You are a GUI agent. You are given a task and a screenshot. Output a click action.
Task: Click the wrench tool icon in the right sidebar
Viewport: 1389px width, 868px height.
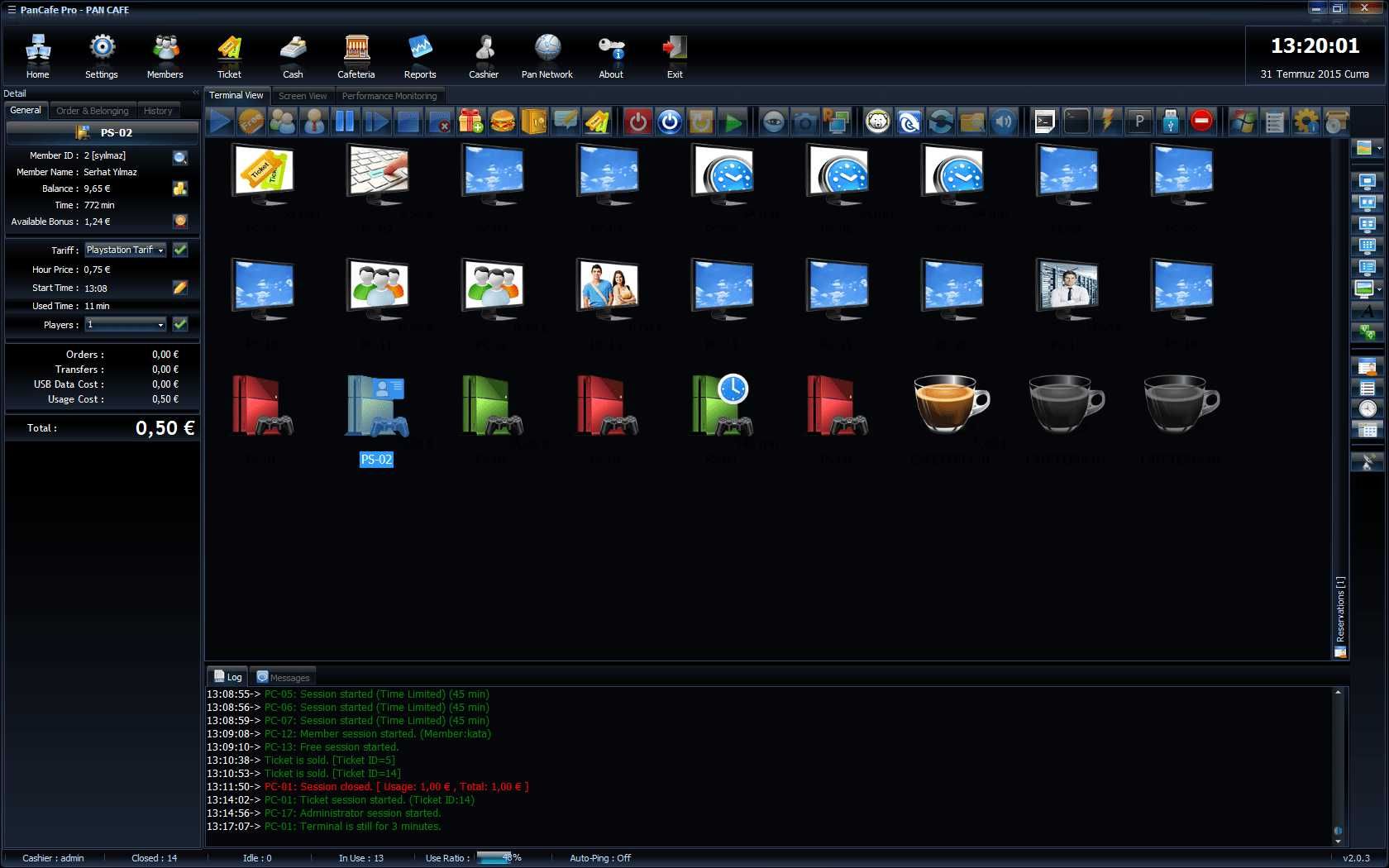point(1368,461)
